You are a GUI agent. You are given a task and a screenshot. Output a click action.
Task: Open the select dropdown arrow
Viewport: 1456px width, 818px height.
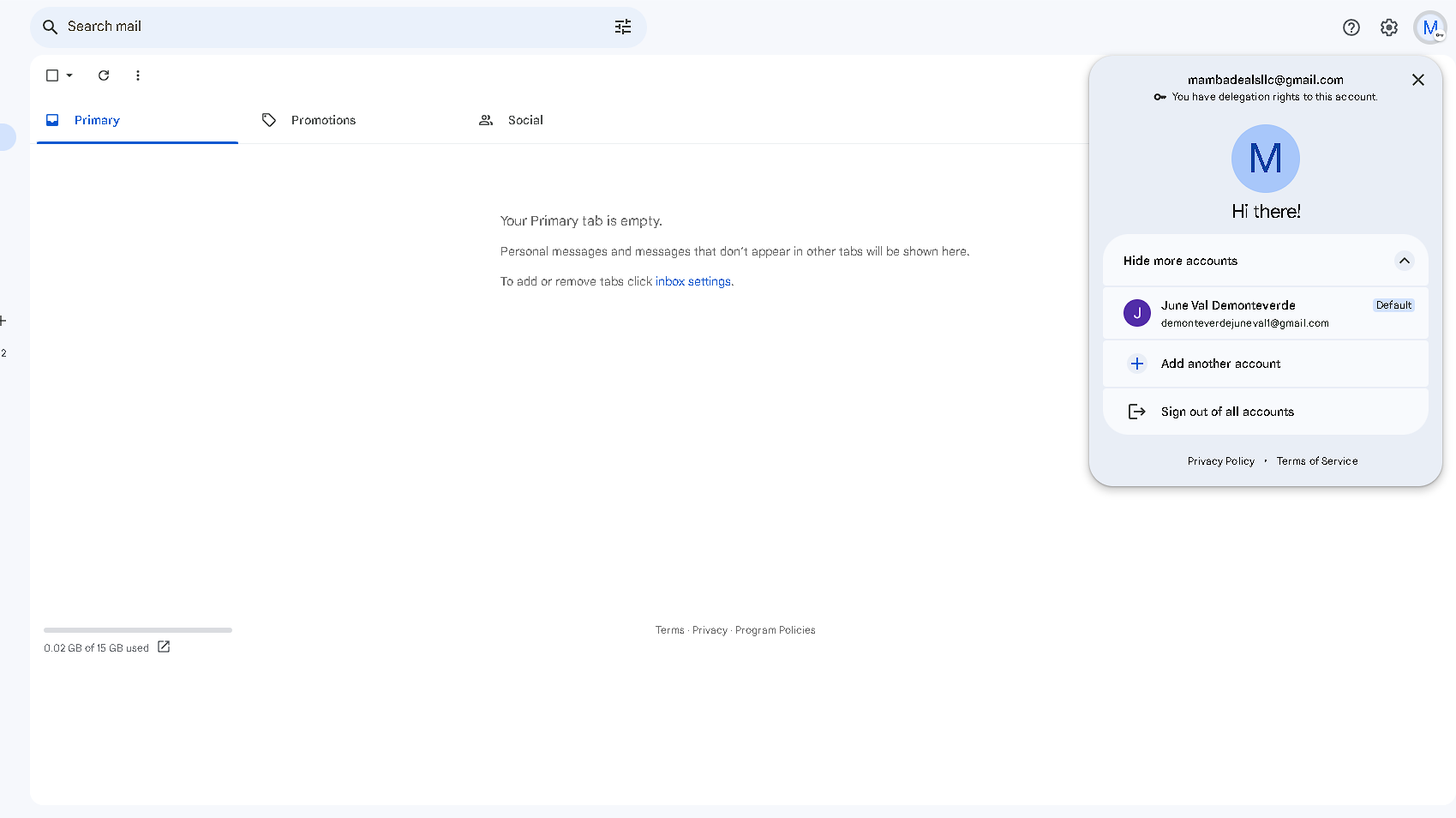(x=69, y=75)
